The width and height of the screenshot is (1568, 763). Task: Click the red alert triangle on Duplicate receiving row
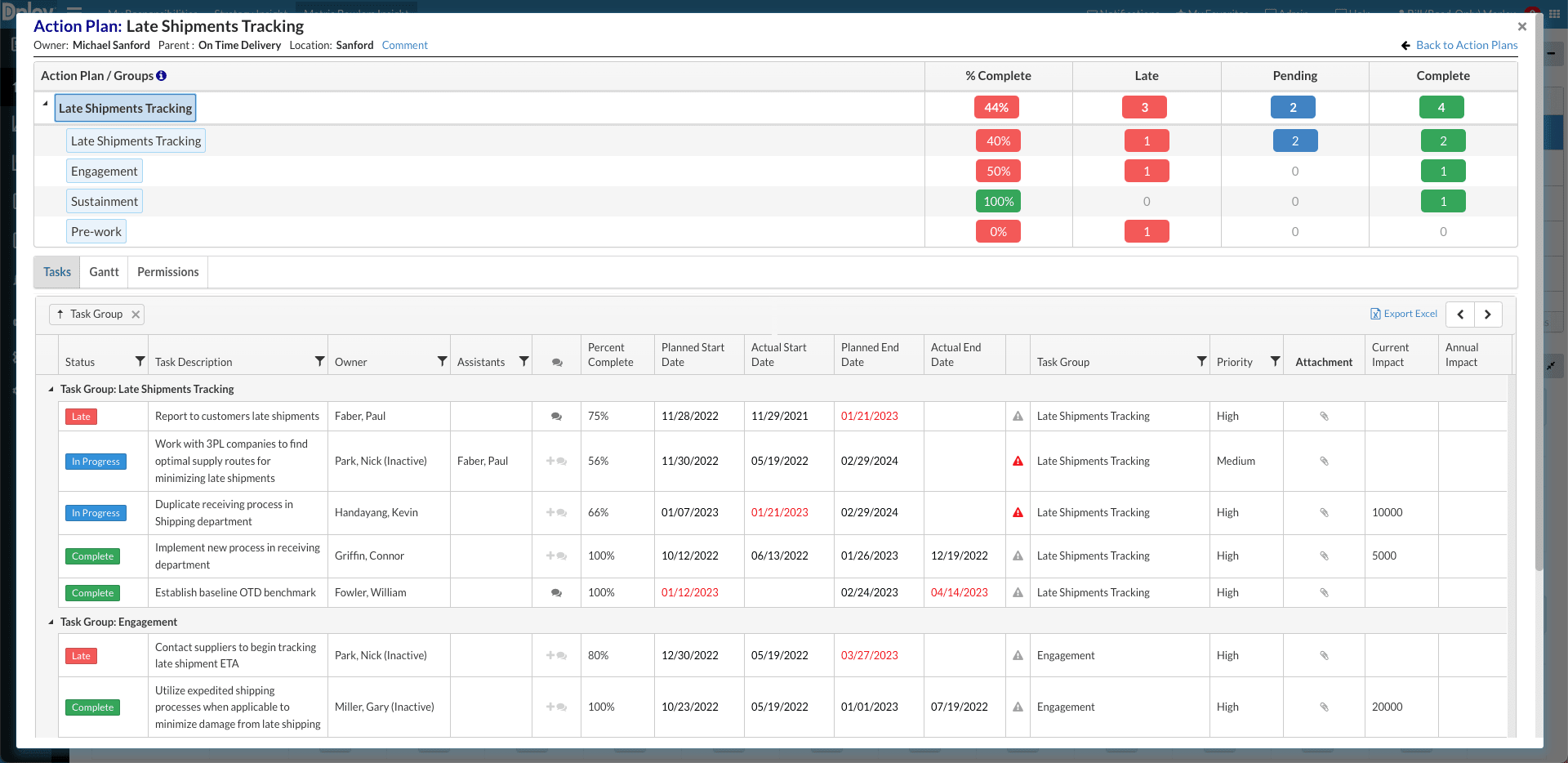click(1017, 513)
